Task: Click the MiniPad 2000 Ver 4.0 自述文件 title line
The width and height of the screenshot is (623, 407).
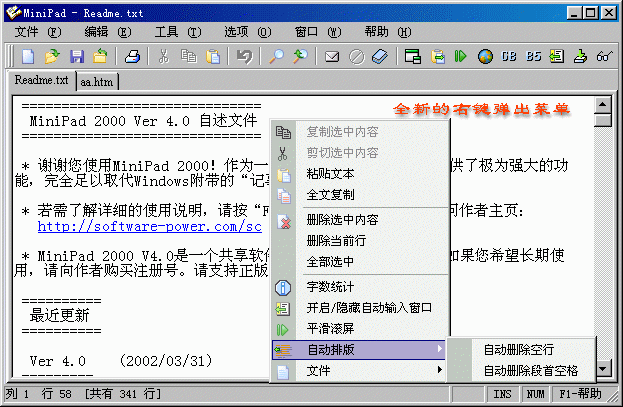Action: point(143,120)
